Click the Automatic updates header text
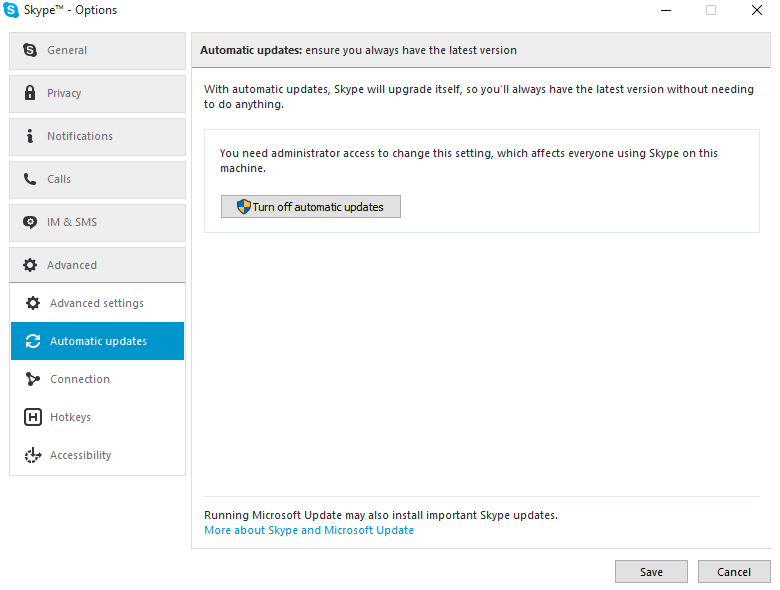780x590 pixels. pyautogui.click(x=358, y=50)
